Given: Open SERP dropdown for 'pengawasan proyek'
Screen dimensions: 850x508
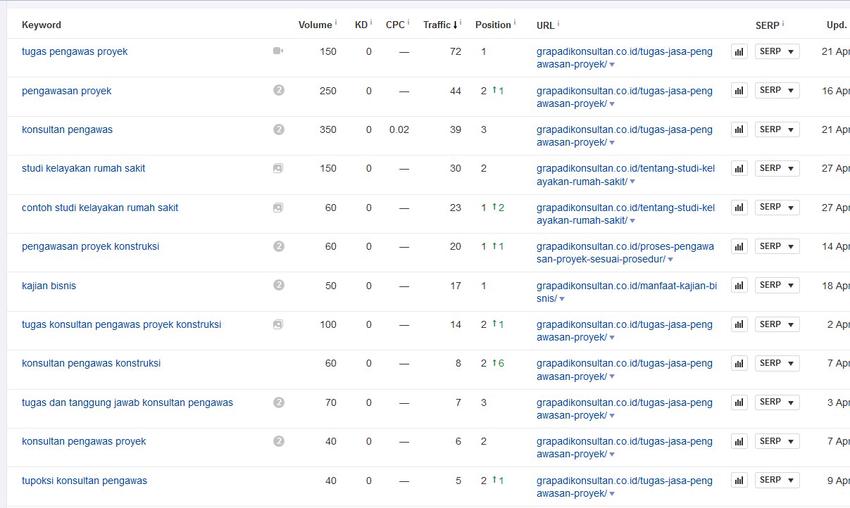Looking at the screenshot, I should pos(777,91).
